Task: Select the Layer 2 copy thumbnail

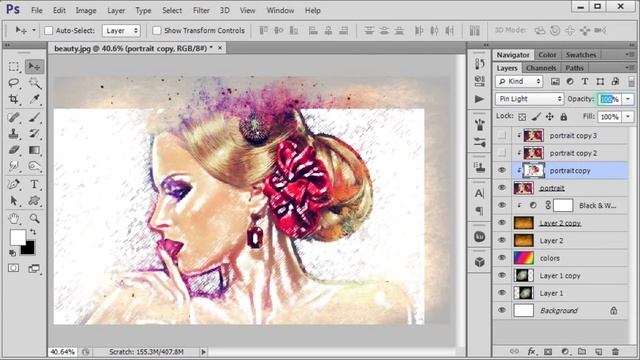Action: (x=524, y=223)
